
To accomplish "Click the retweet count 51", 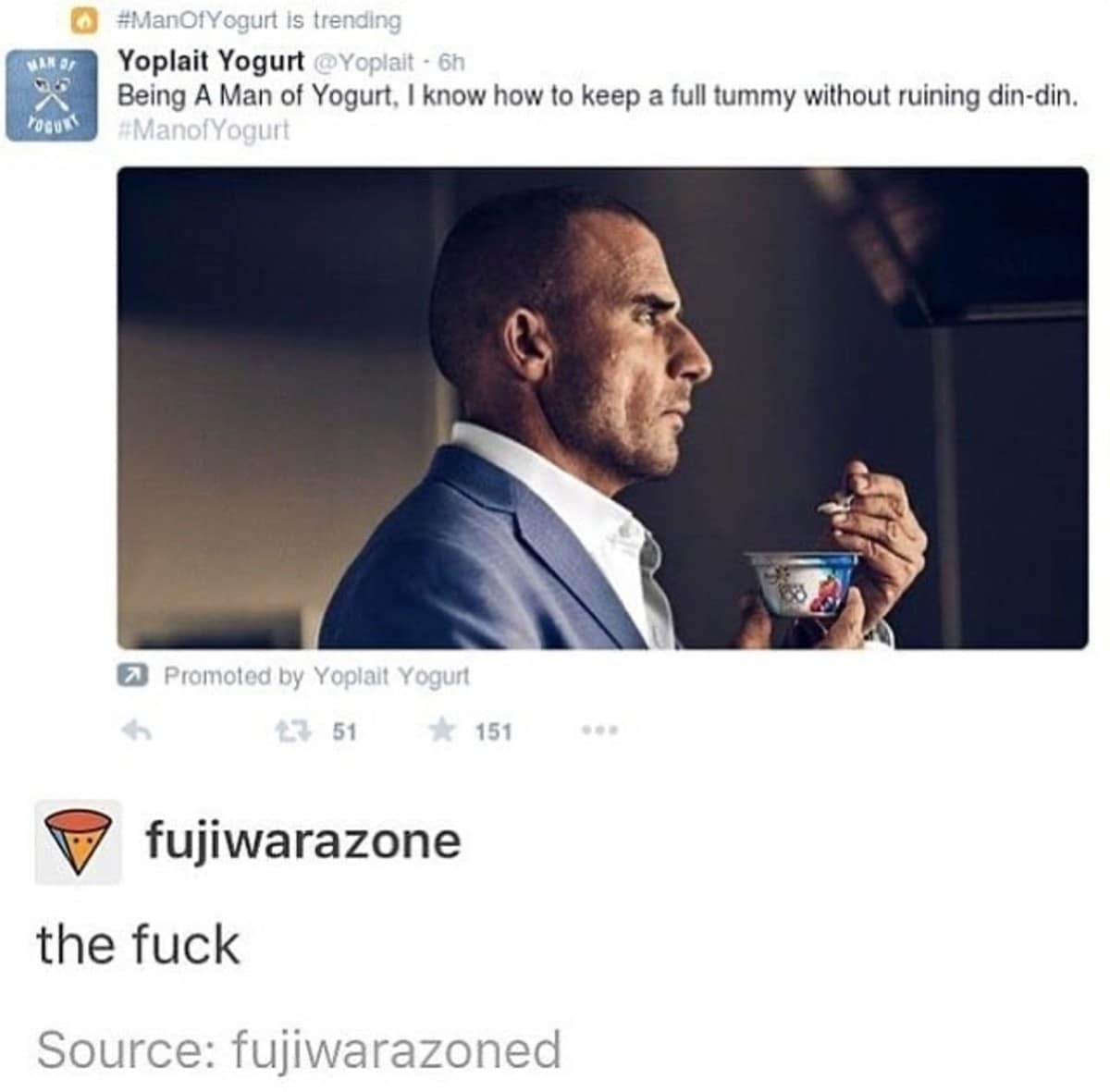I will (344, 731).
